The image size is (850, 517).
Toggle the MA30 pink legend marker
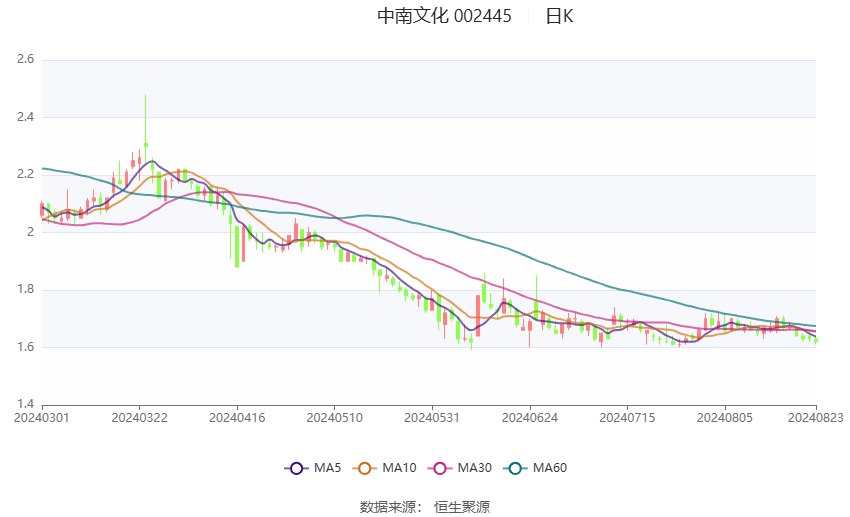click(x=438, y=468)
